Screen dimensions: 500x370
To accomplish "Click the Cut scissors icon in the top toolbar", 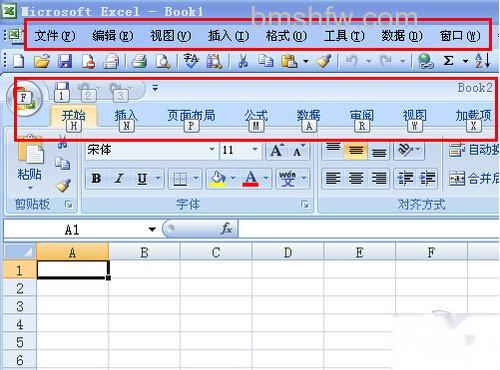I will coord(243,61).
